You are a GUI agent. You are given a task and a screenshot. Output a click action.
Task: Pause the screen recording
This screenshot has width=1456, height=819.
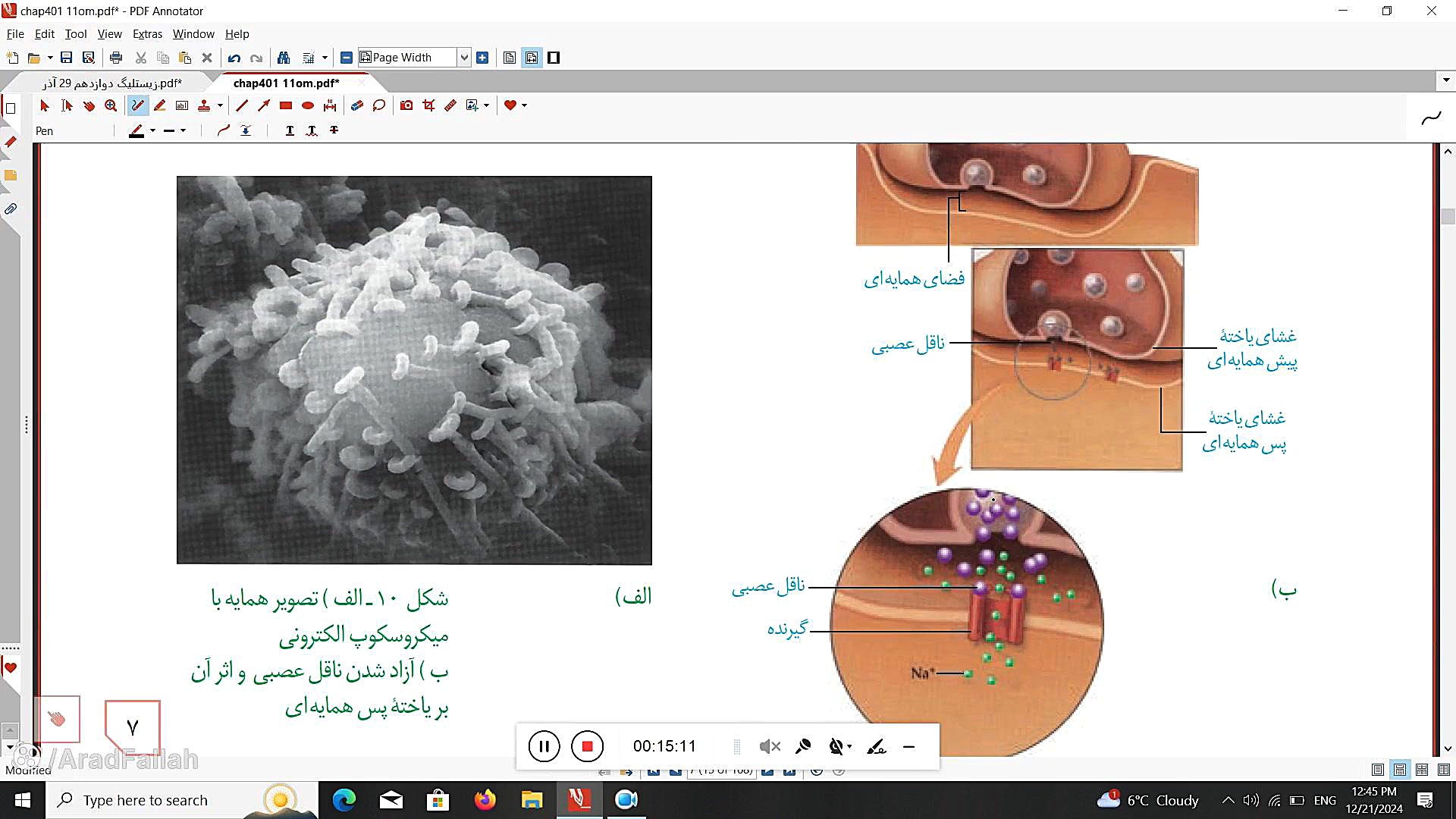(x=544, y=746)
